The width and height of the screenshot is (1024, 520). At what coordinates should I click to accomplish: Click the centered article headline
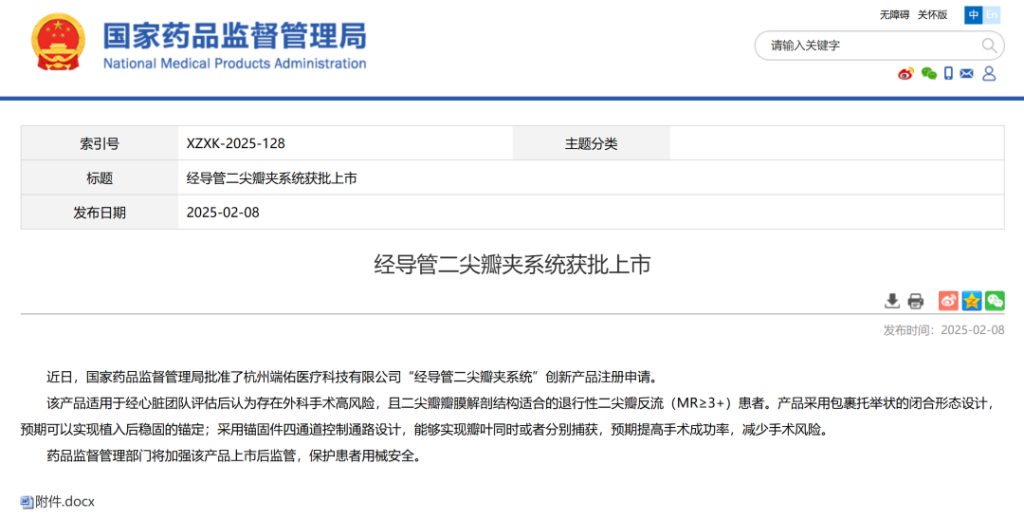click(x=512, y=265)
